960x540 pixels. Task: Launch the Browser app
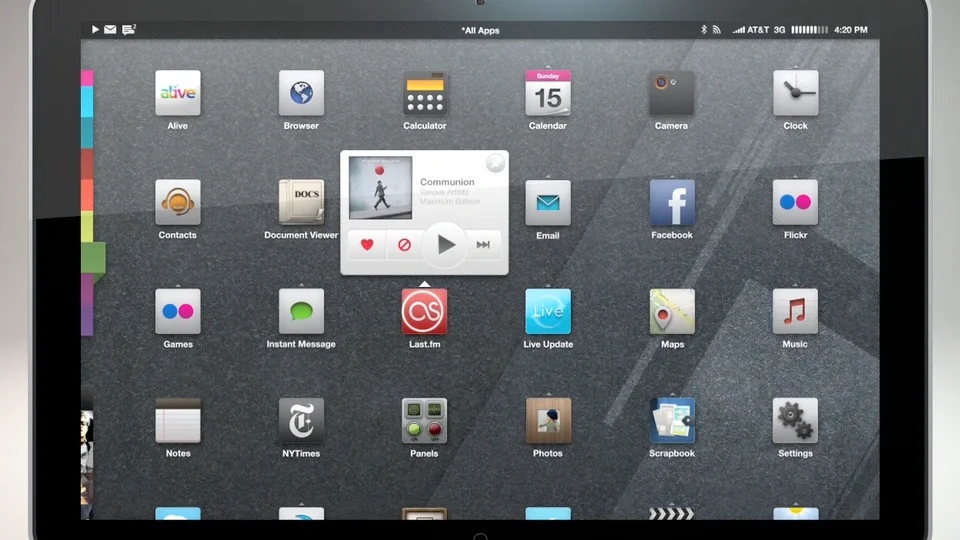coord(301,93)
